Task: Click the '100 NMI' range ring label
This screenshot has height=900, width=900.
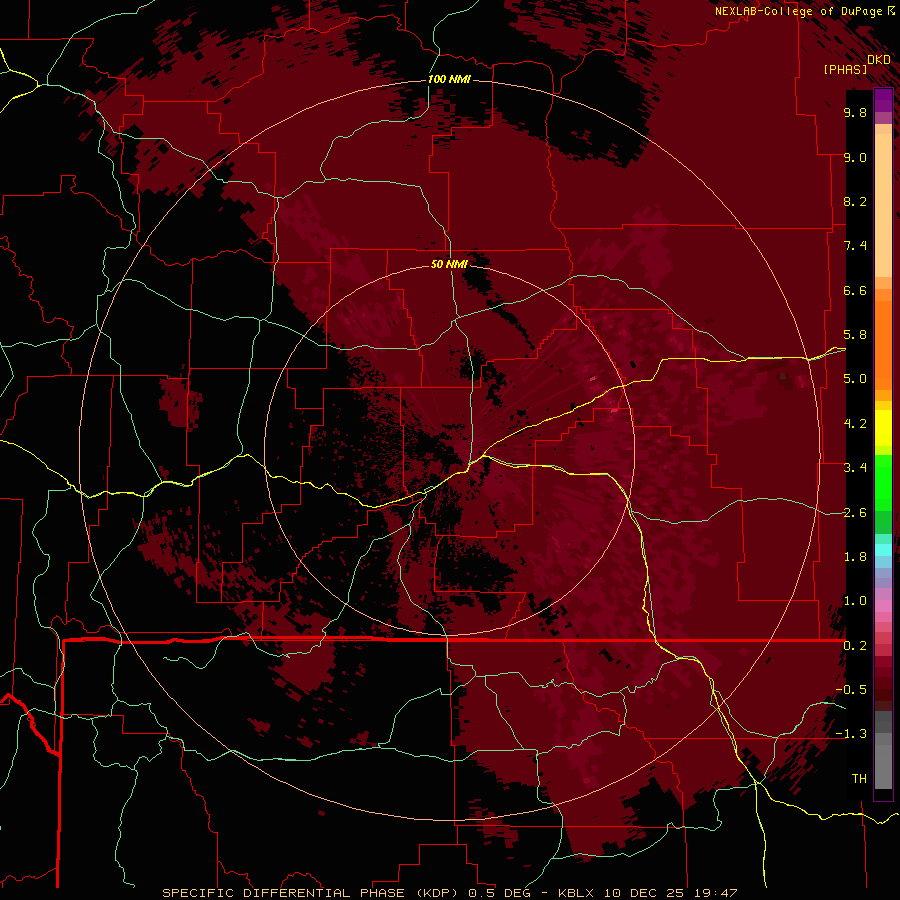Action: point(449,79)
